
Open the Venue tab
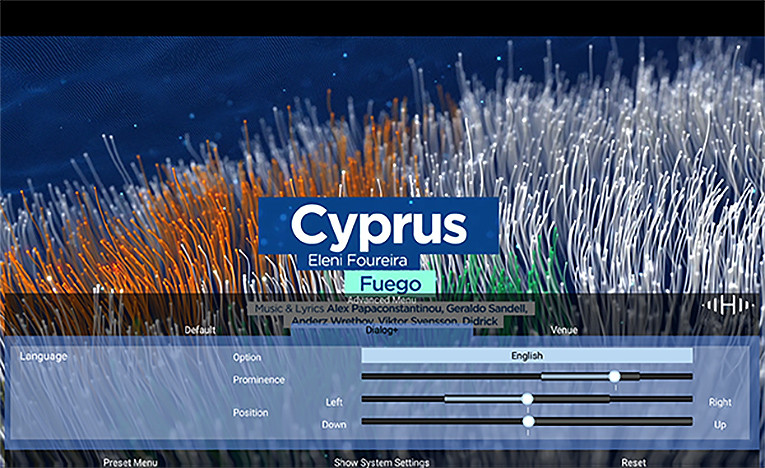[x=564, y=330]
